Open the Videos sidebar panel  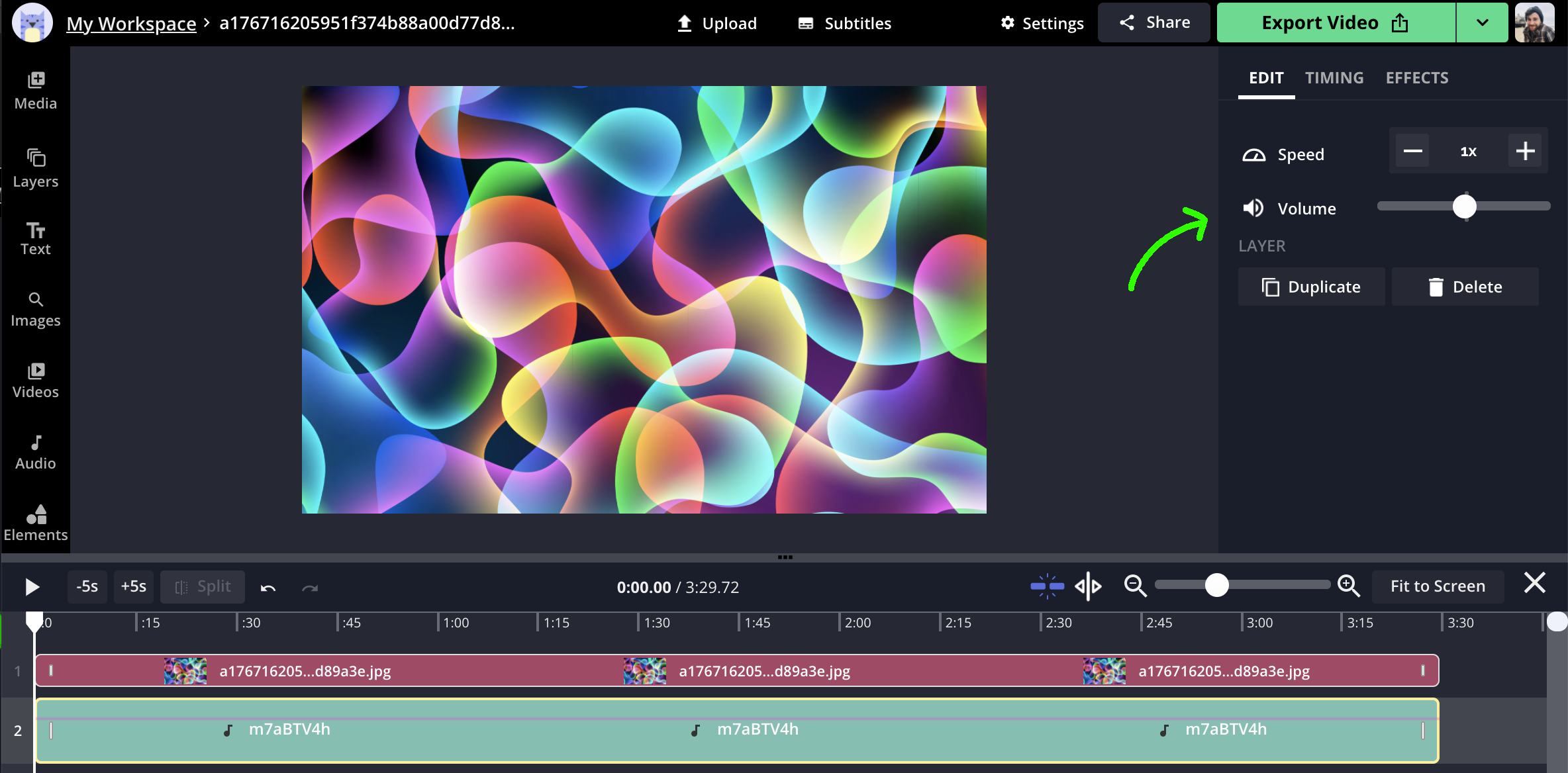click(35, 381)
